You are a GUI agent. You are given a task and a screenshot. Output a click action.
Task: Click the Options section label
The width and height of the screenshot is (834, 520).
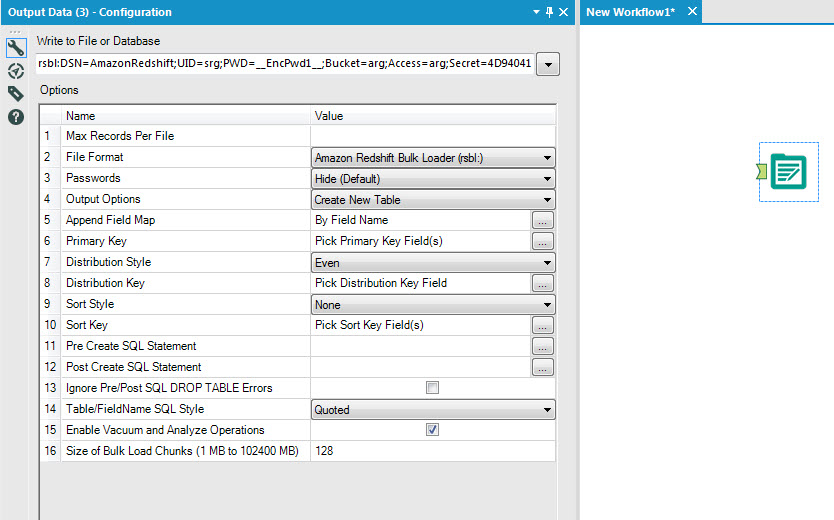coord(59,90)
